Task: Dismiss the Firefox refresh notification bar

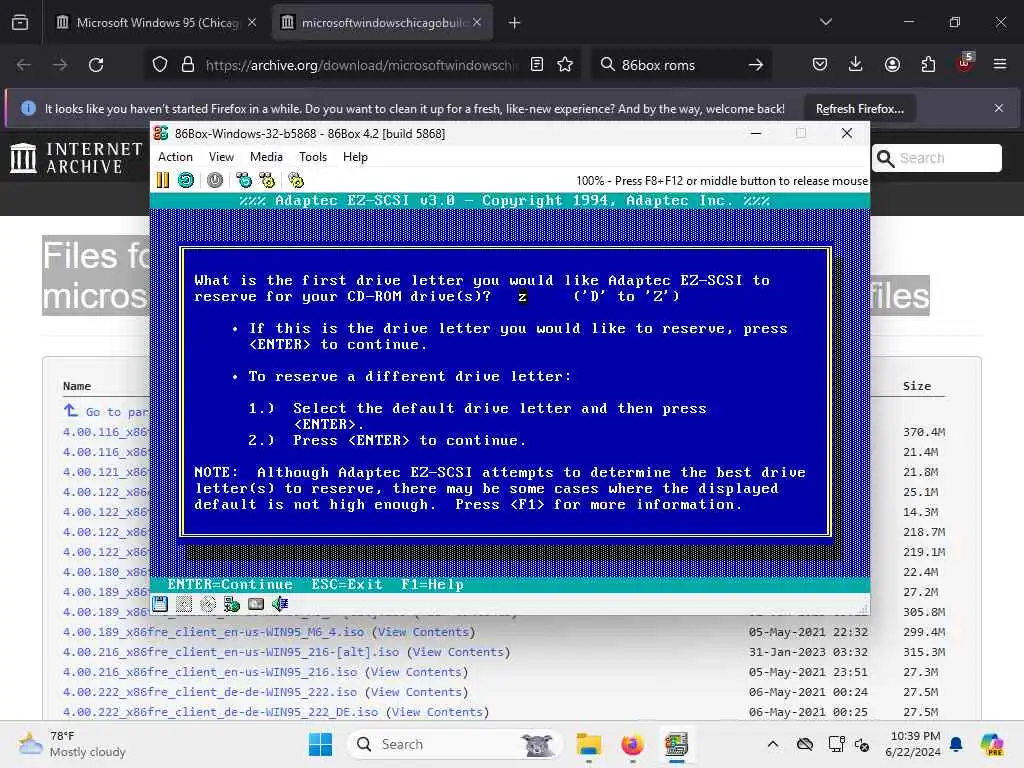Action: pos(999,108)
